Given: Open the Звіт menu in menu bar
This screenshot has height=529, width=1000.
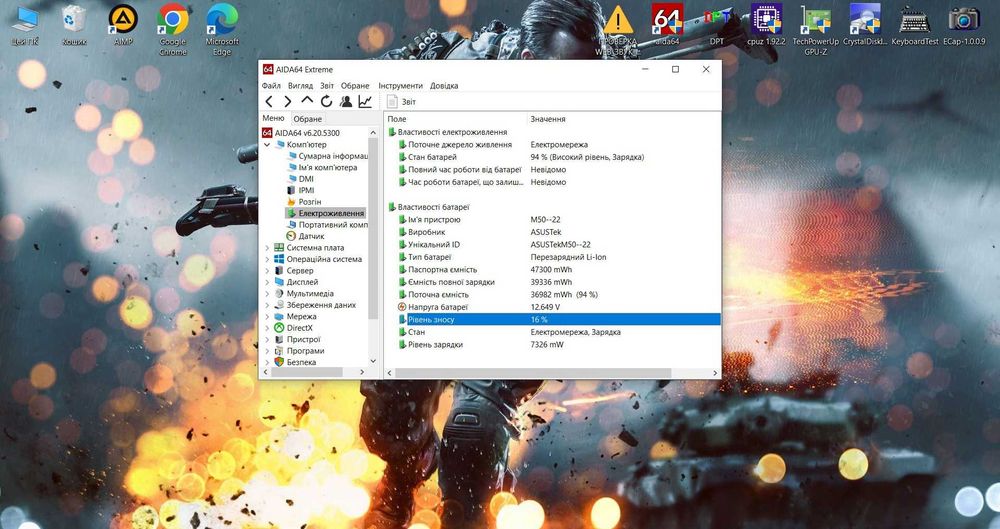Looking at the screenshot, I should tap(327, 86).
